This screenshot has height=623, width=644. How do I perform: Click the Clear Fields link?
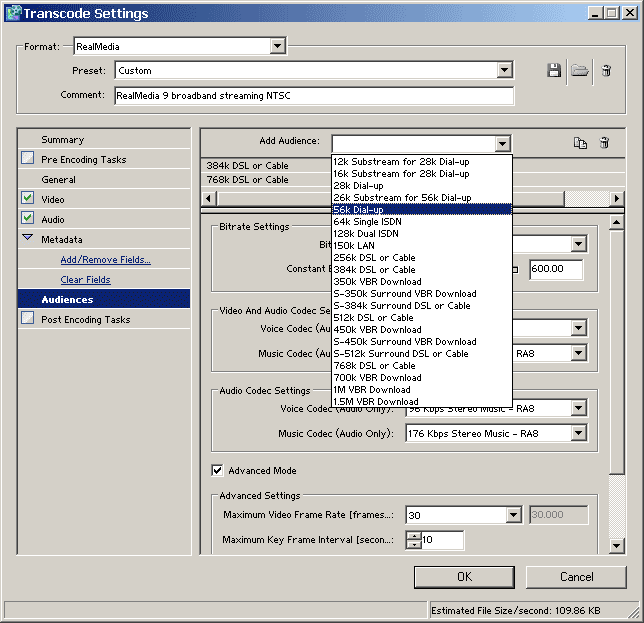click(x=85, y=280)
